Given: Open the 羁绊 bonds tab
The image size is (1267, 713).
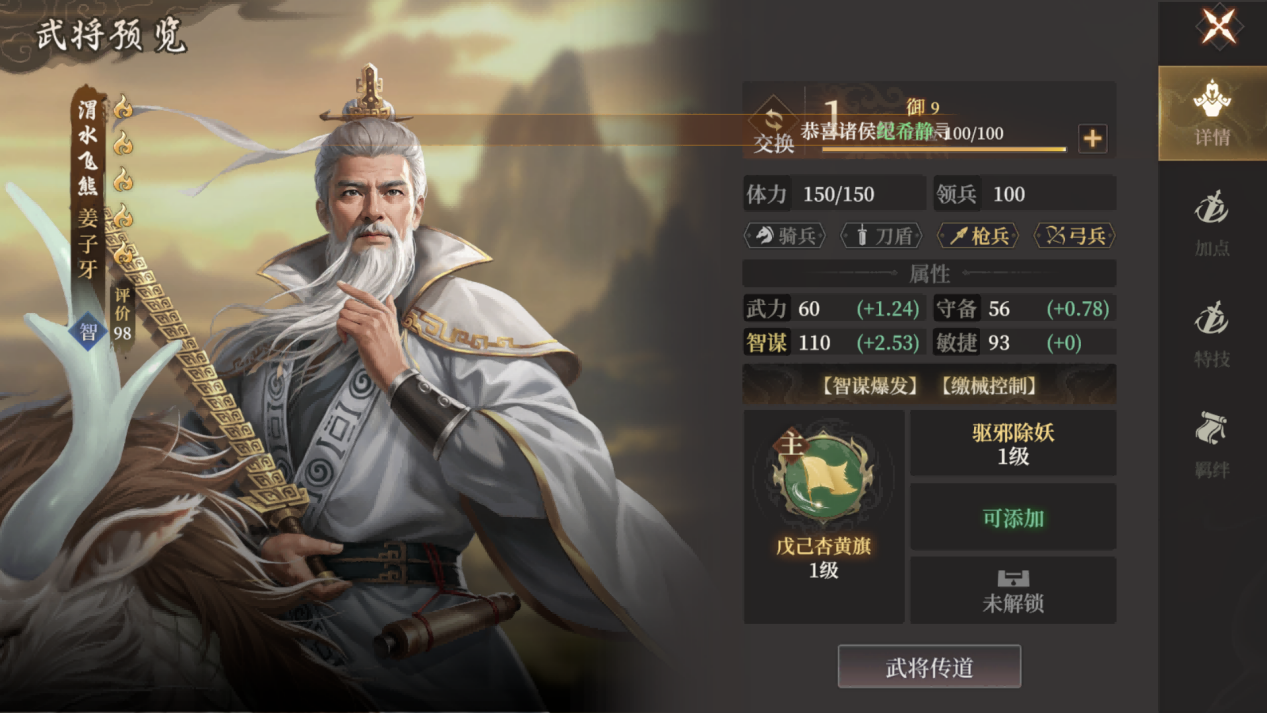Looking at the screenshot, I should (1212, 446).
